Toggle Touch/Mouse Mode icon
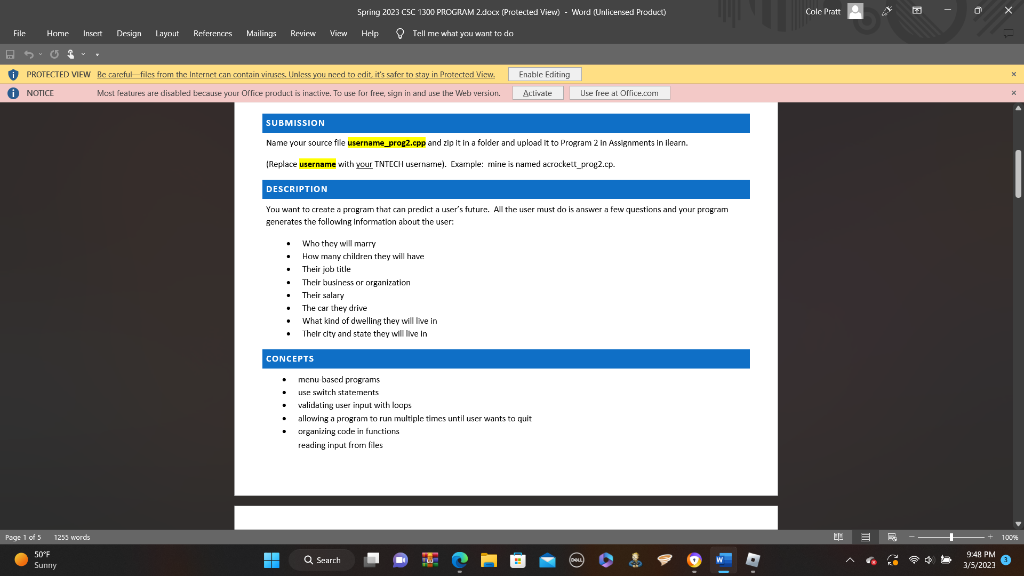This screenshot has width=1024, height=576. (x=71, y=54)
